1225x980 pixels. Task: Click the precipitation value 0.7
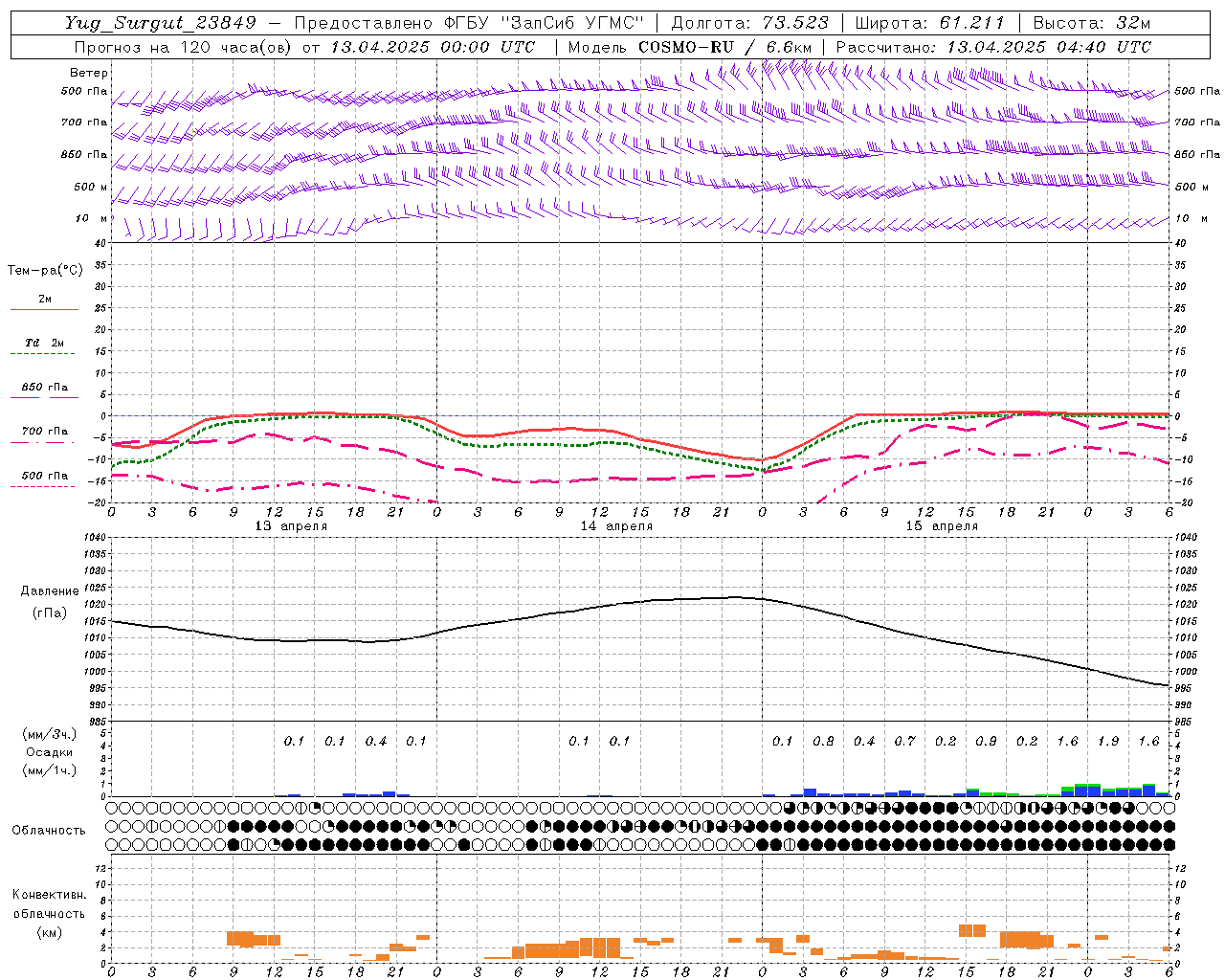[904, 741]
